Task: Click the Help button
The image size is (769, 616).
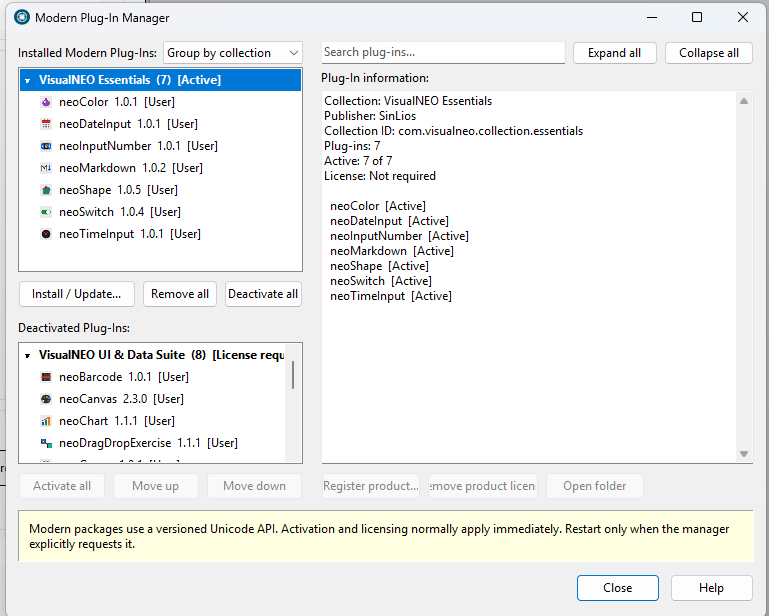Action: (711, 588)
